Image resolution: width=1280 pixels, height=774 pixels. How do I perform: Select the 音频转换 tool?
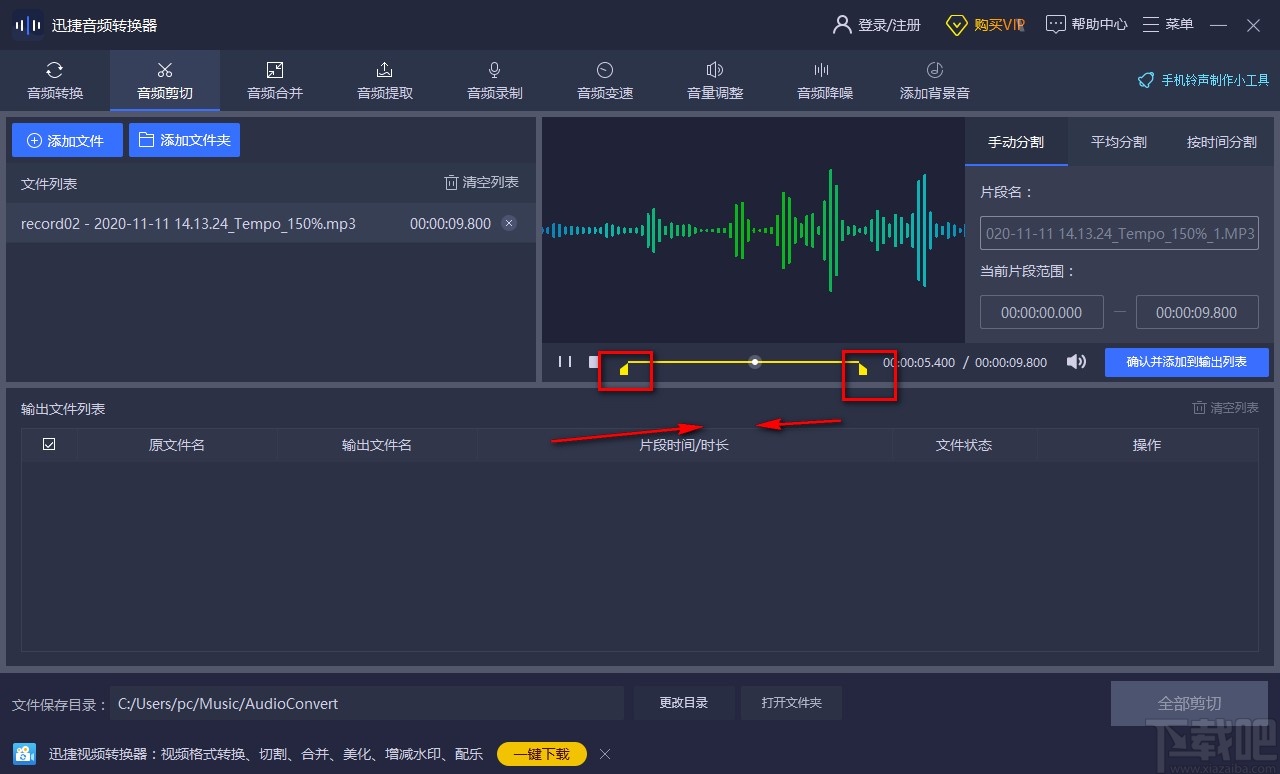tap(55, 80)
